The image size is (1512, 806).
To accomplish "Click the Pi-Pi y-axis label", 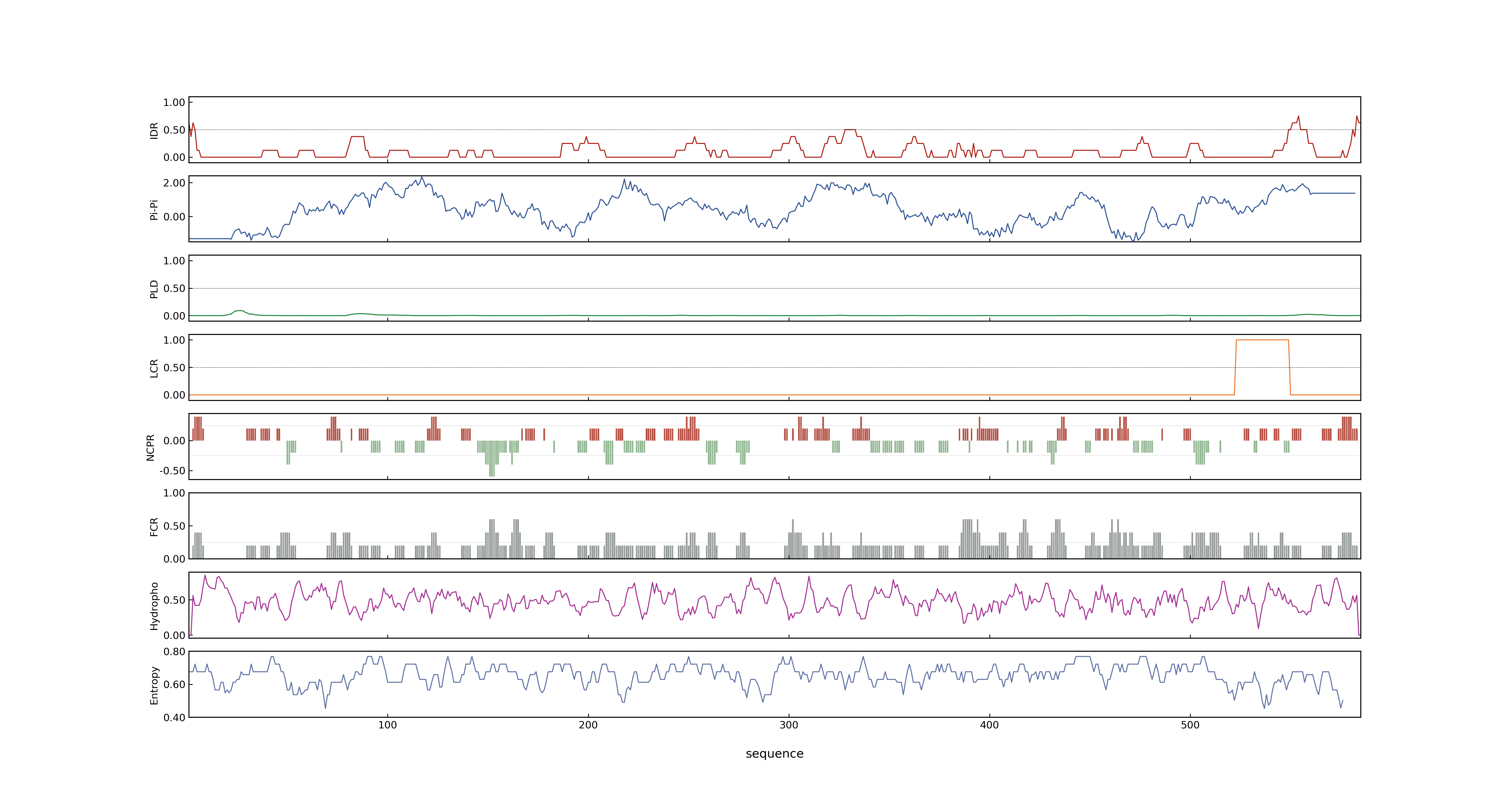I will 154,209.
